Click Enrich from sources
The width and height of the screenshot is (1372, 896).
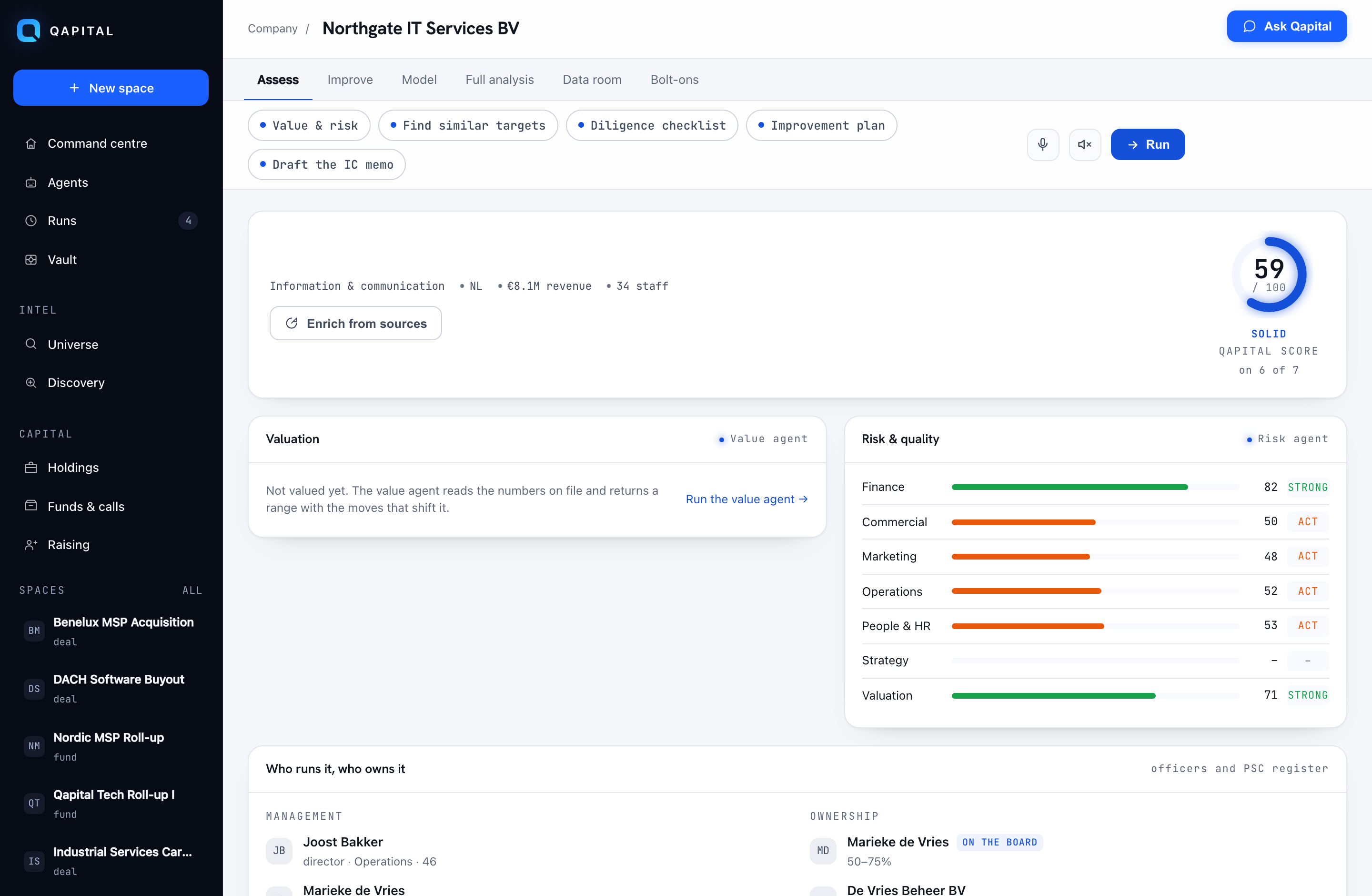pyautogui.click(x=356, y=324)
